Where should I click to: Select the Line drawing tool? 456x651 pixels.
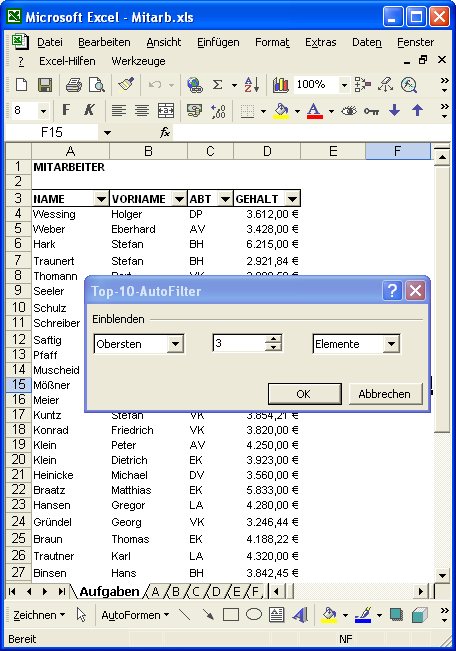click(184, 614)
